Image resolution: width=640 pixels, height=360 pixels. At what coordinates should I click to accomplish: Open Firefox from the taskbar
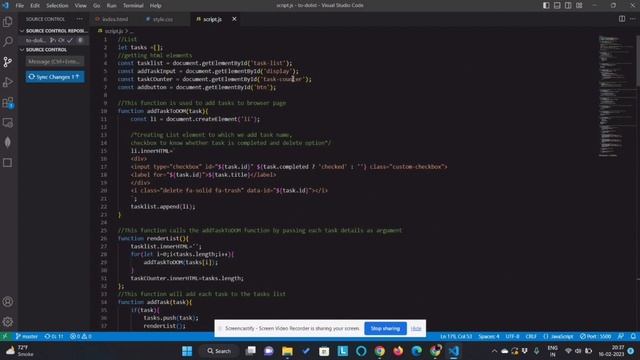398,351
